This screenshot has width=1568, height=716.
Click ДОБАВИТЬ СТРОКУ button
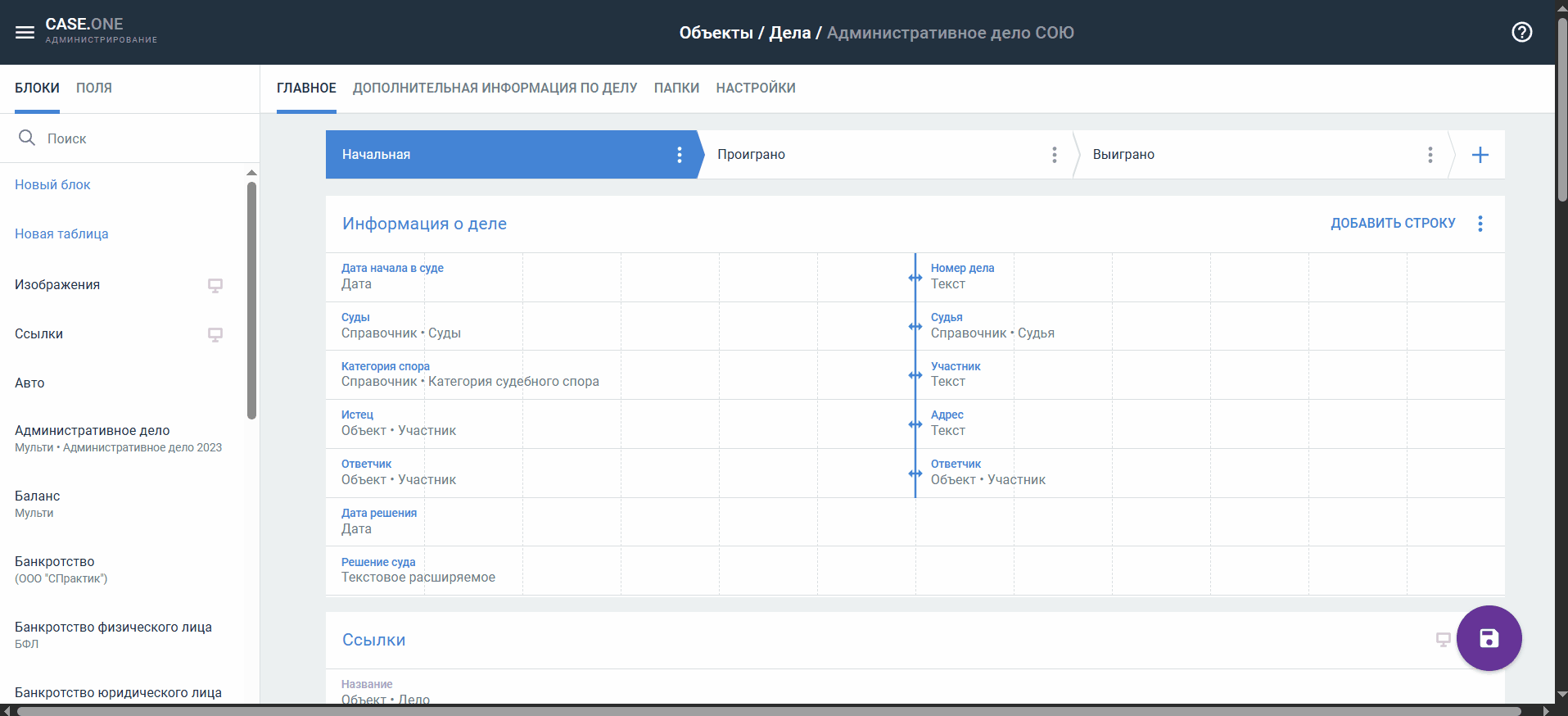pos(1392,224)
